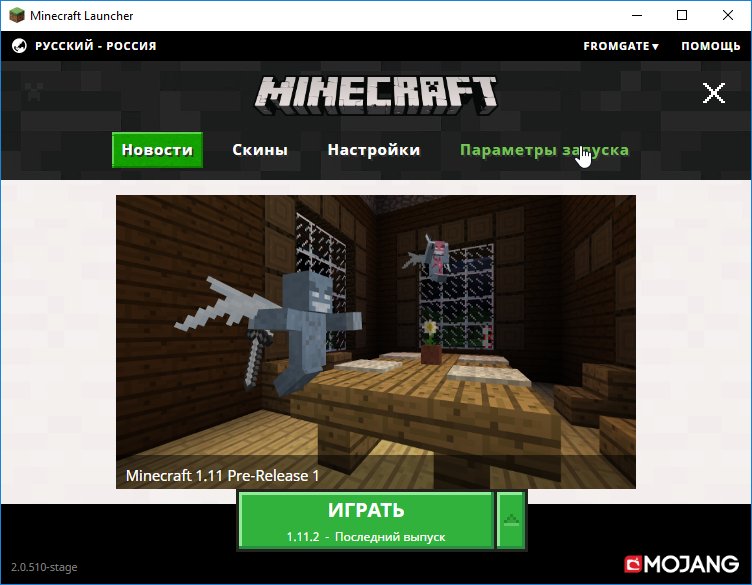Switch to the Скины tab
752x585 pixels.
click(x=260, y=150)
